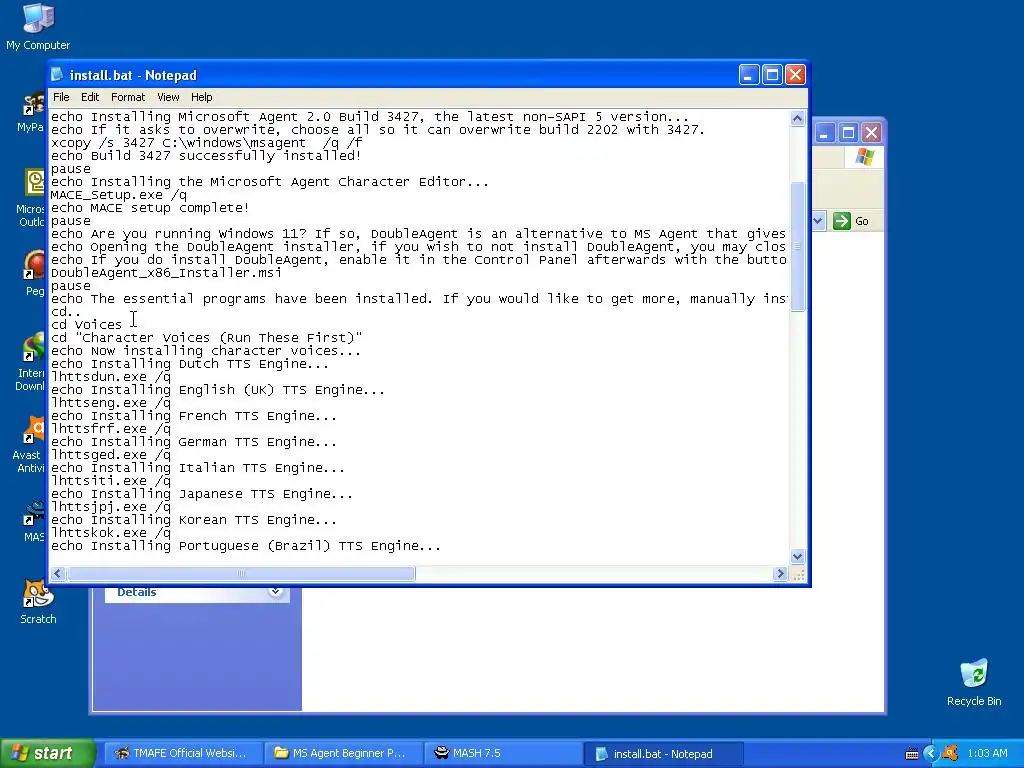This screenshot has height=768, width=1024.
Task: Click the Avast tray icon
Action: pyautogui.click(x=951, y=753)
